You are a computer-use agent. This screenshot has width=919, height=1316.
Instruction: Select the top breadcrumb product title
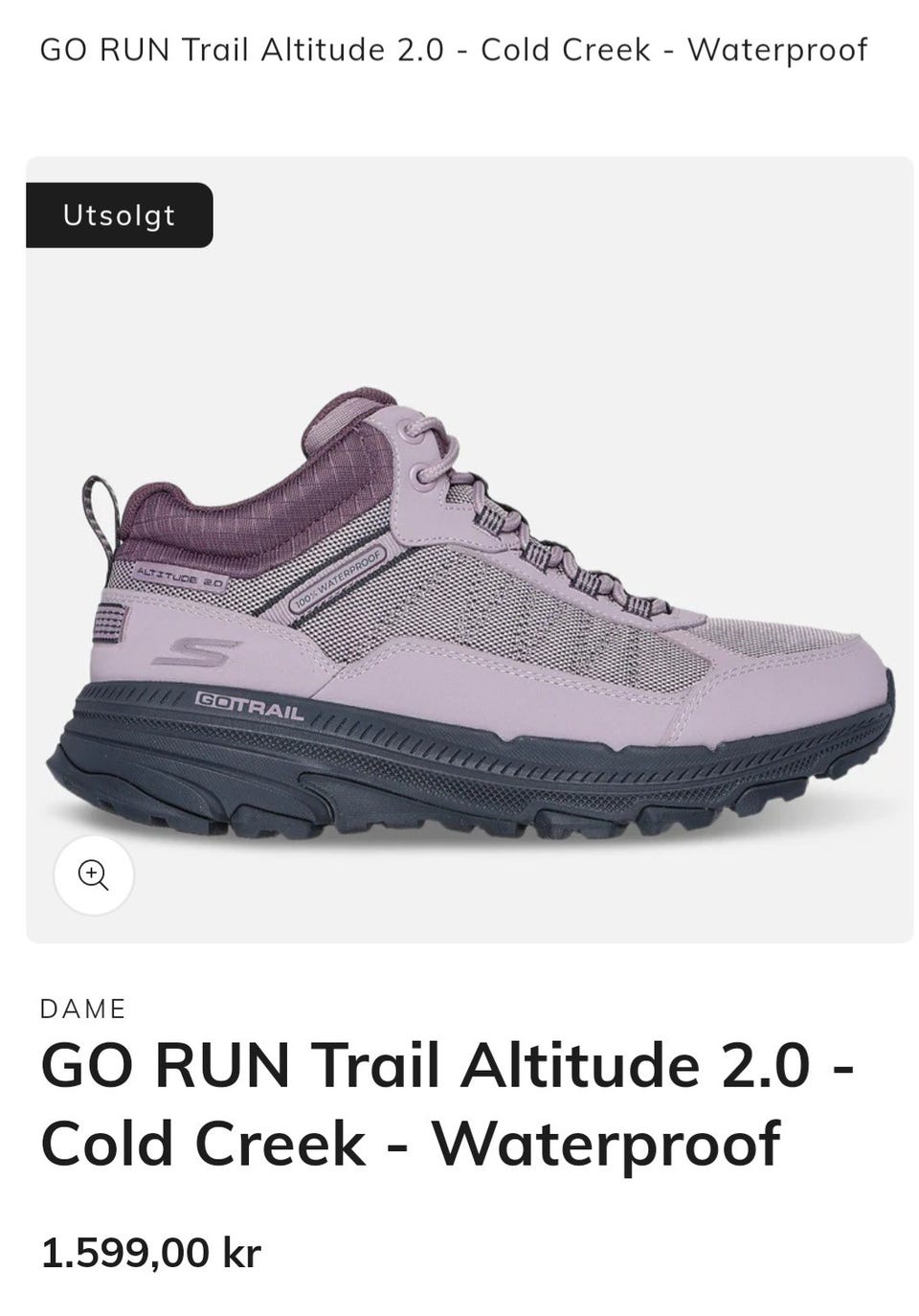click(x=454, y=50)
